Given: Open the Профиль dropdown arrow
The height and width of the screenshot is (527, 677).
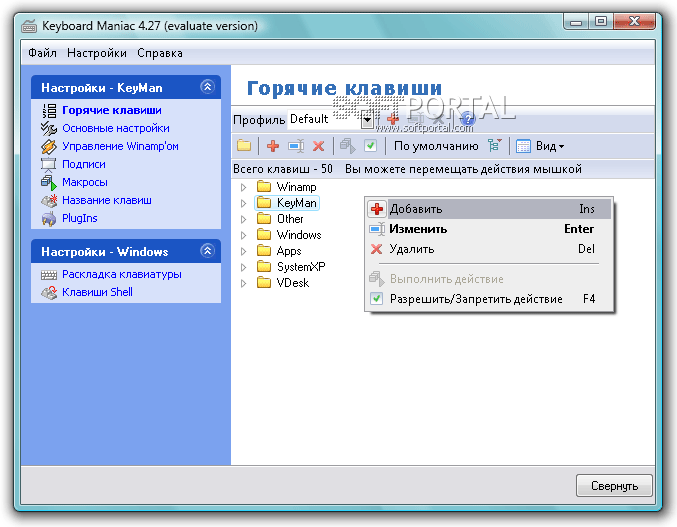Looking at the screenshot, I should coord(367,120).
